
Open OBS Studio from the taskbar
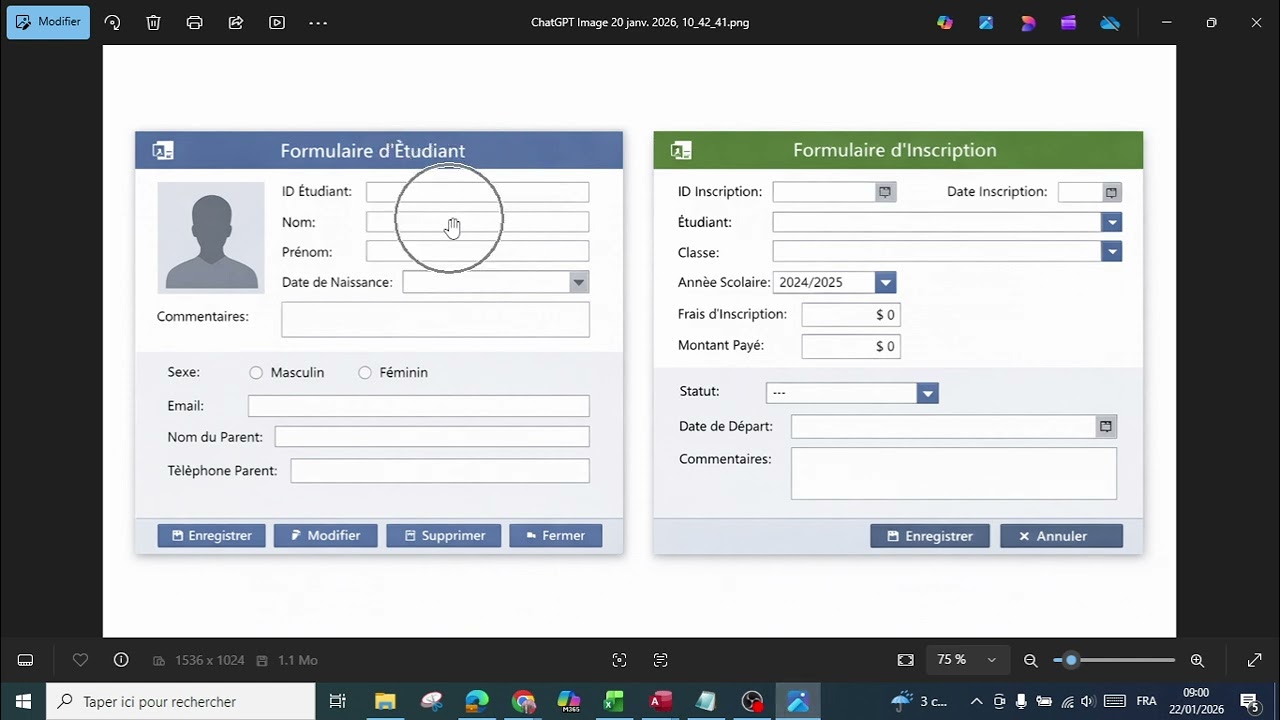tap(752, 702)
